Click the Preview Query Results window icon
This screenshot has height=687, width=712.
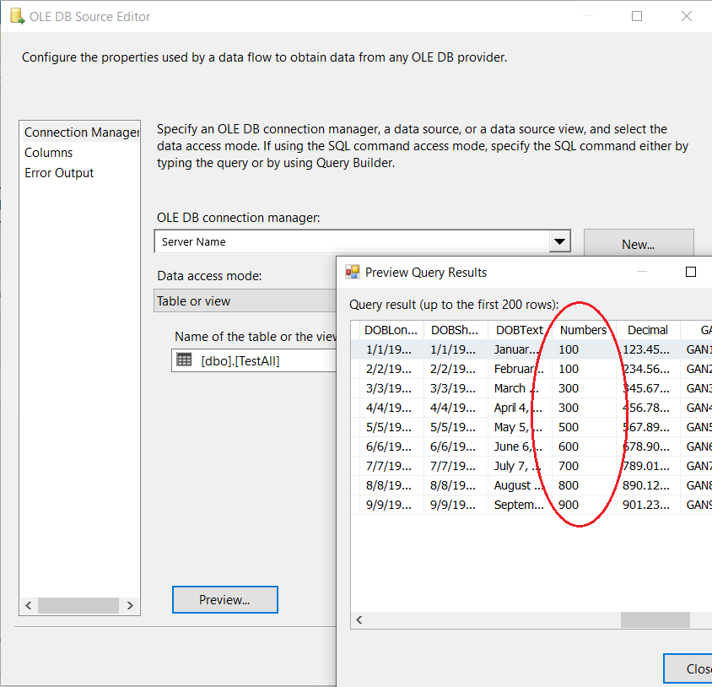352,272
